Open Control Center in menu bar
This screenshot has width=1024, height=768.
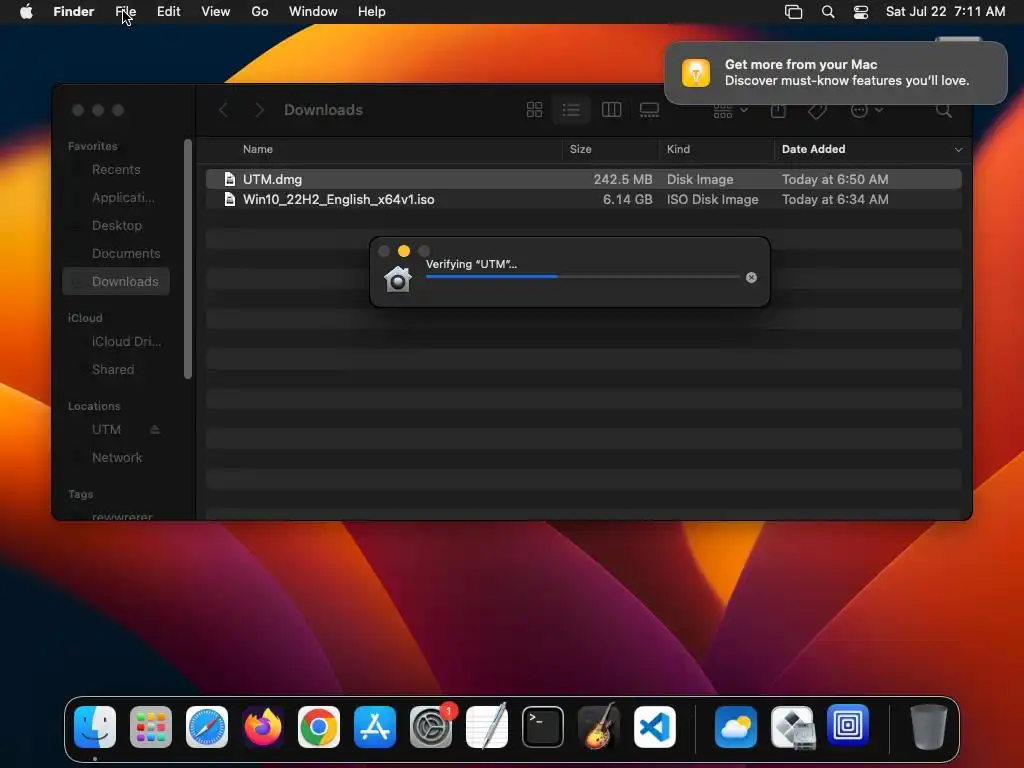pos(861,12)
